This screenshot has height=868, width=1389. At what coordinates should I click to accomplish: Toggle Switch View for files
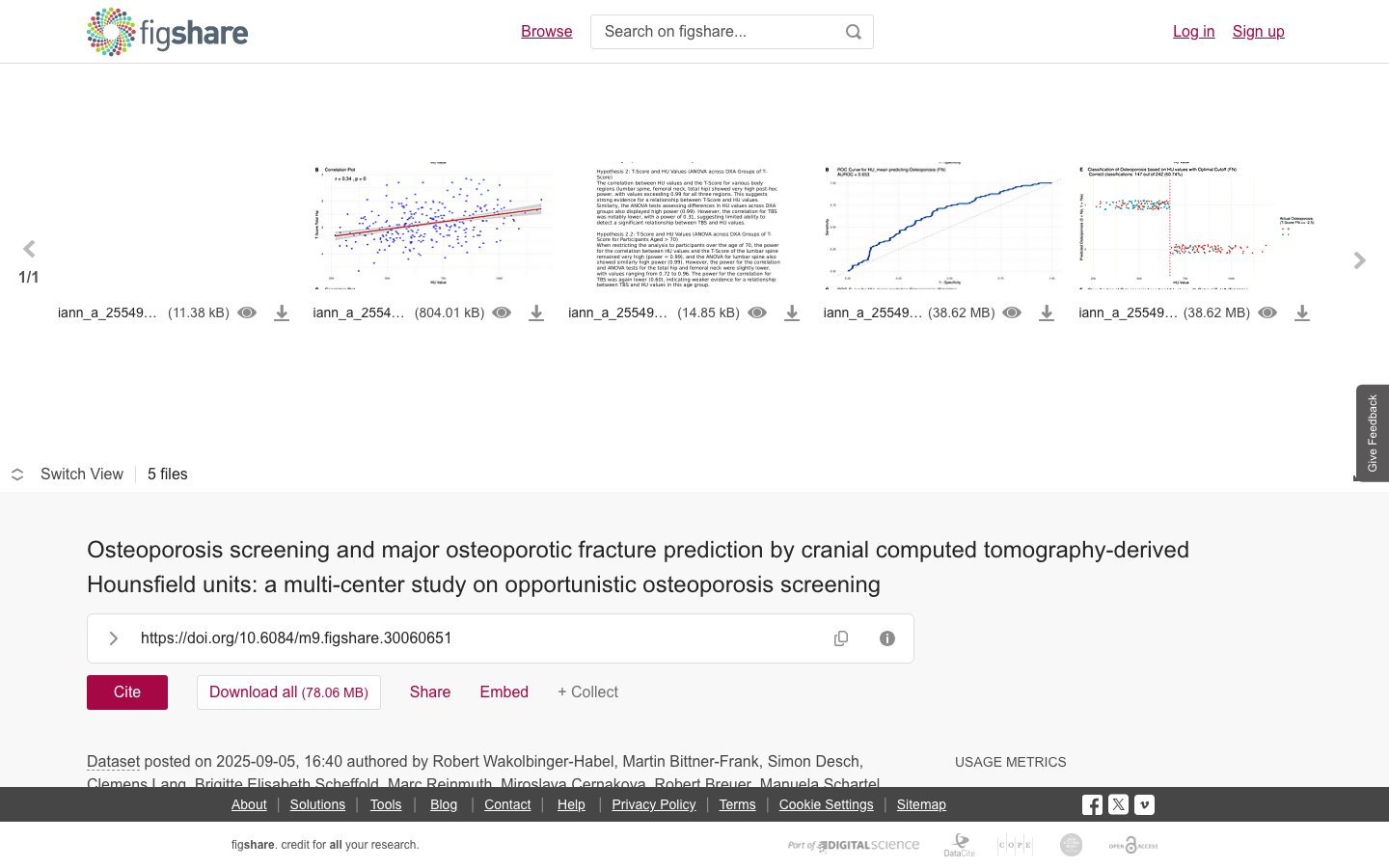click(68, 475)
